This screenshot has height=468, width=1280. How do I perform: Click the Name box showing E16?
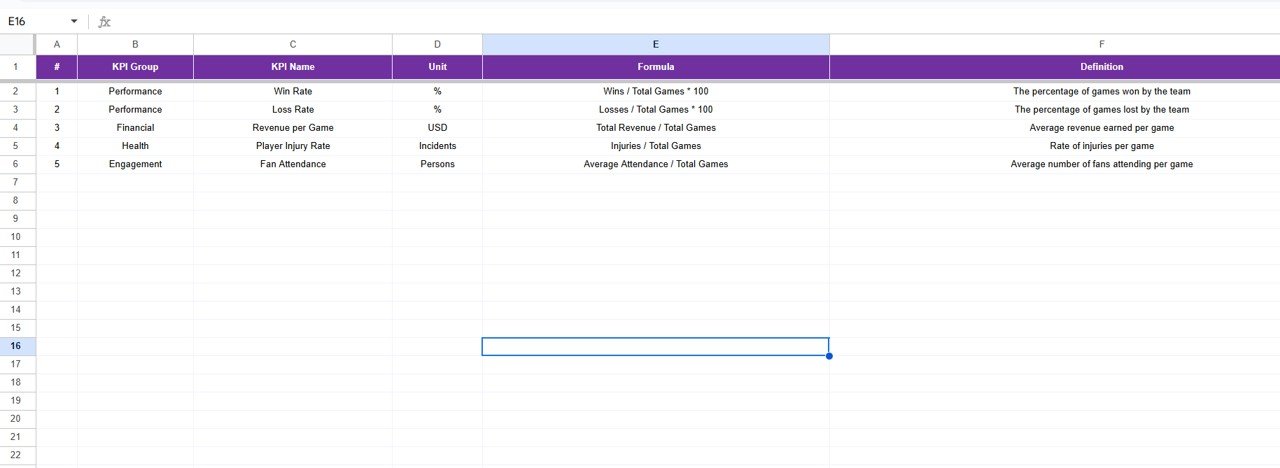click(35, 21)
